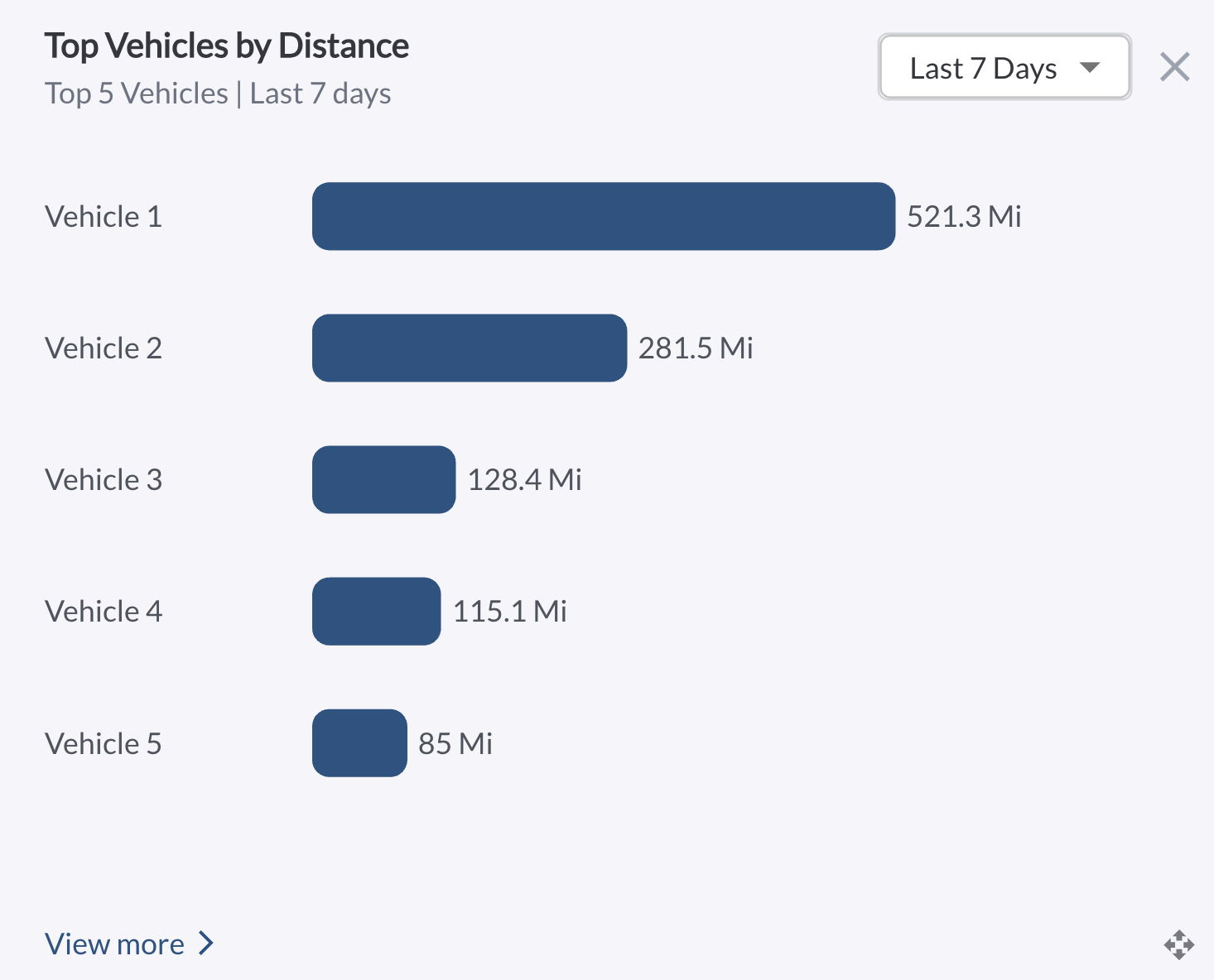
Task: Select the Vehicle 3 bar in chart
Action: 383,479
